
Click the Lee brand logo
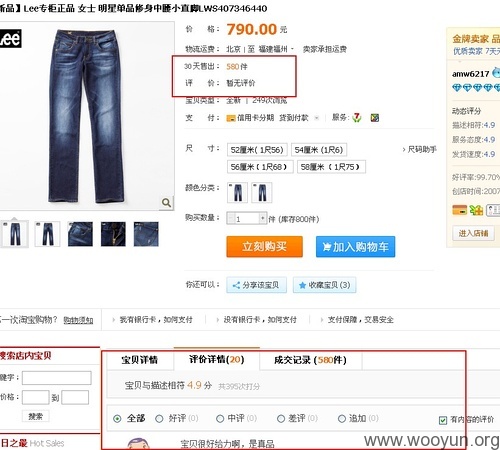pyautogui.click(x=11, y=39)
